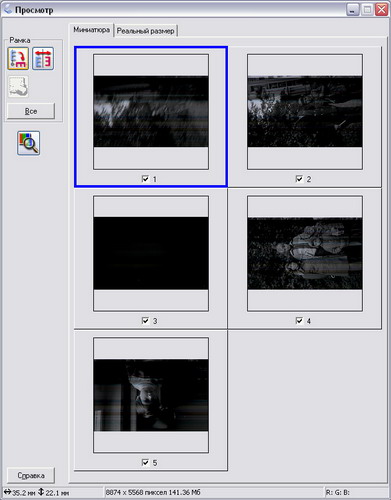This screenshot has height=500, width=391.
Task: Open the zoom preview magnifier tool
Action: click(29, 143)
